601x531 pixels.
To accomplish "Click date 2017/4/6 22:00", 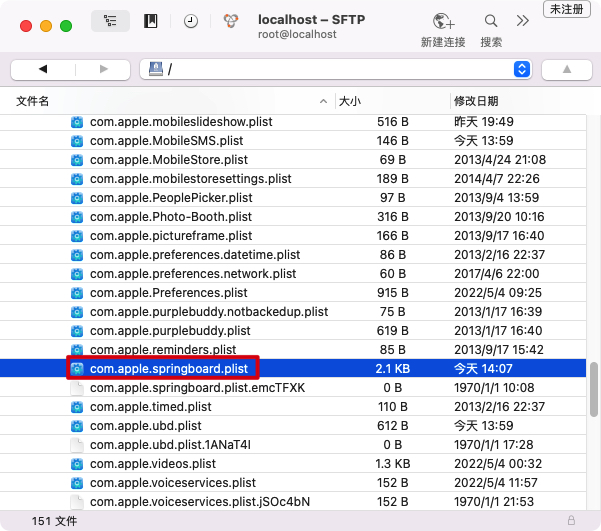I will click(x=497, y=274).
